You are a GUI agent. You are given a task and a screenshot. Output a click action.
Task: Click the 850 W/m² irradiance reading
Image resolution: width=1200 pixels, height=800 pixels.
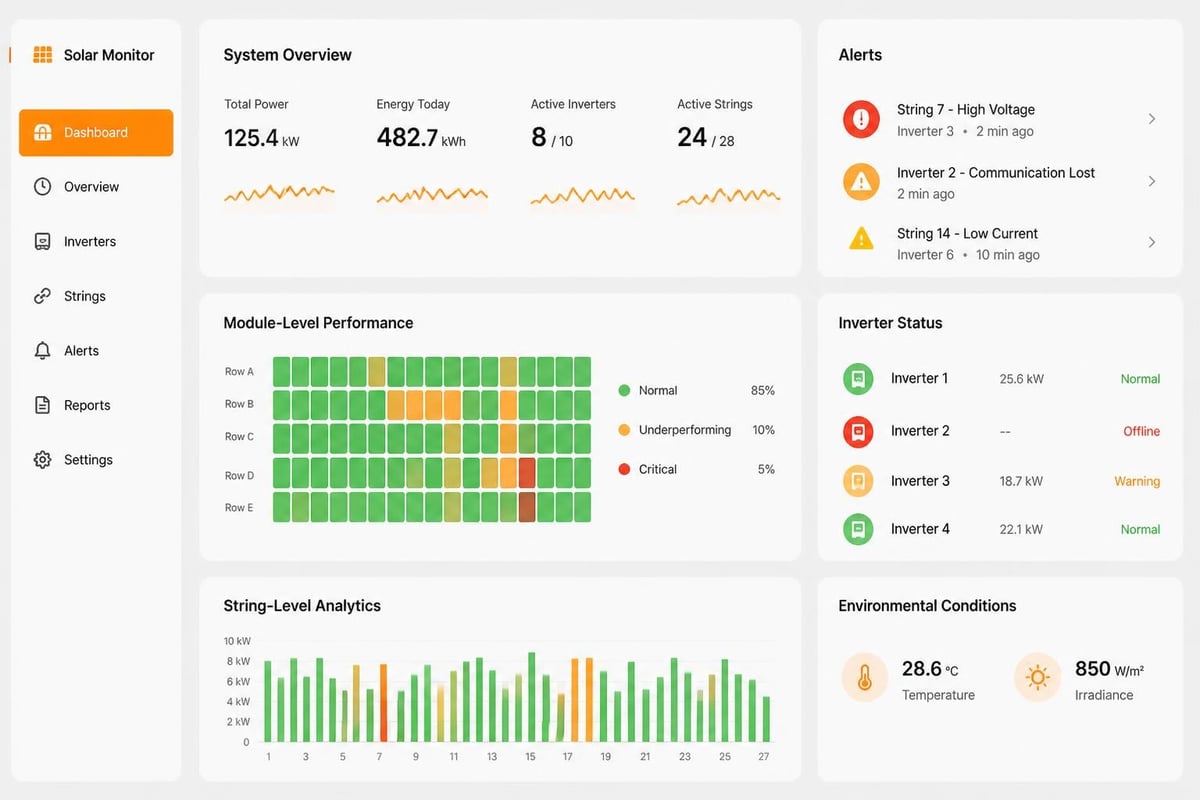click(1109, 669)
